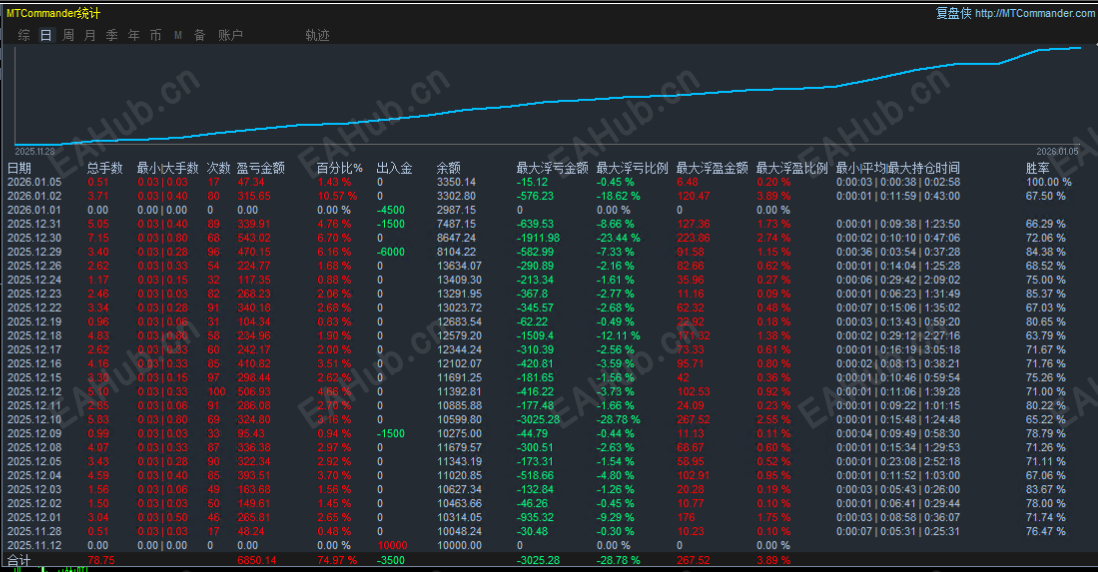
Task: Click the M tab
Action: pos(178,35)
